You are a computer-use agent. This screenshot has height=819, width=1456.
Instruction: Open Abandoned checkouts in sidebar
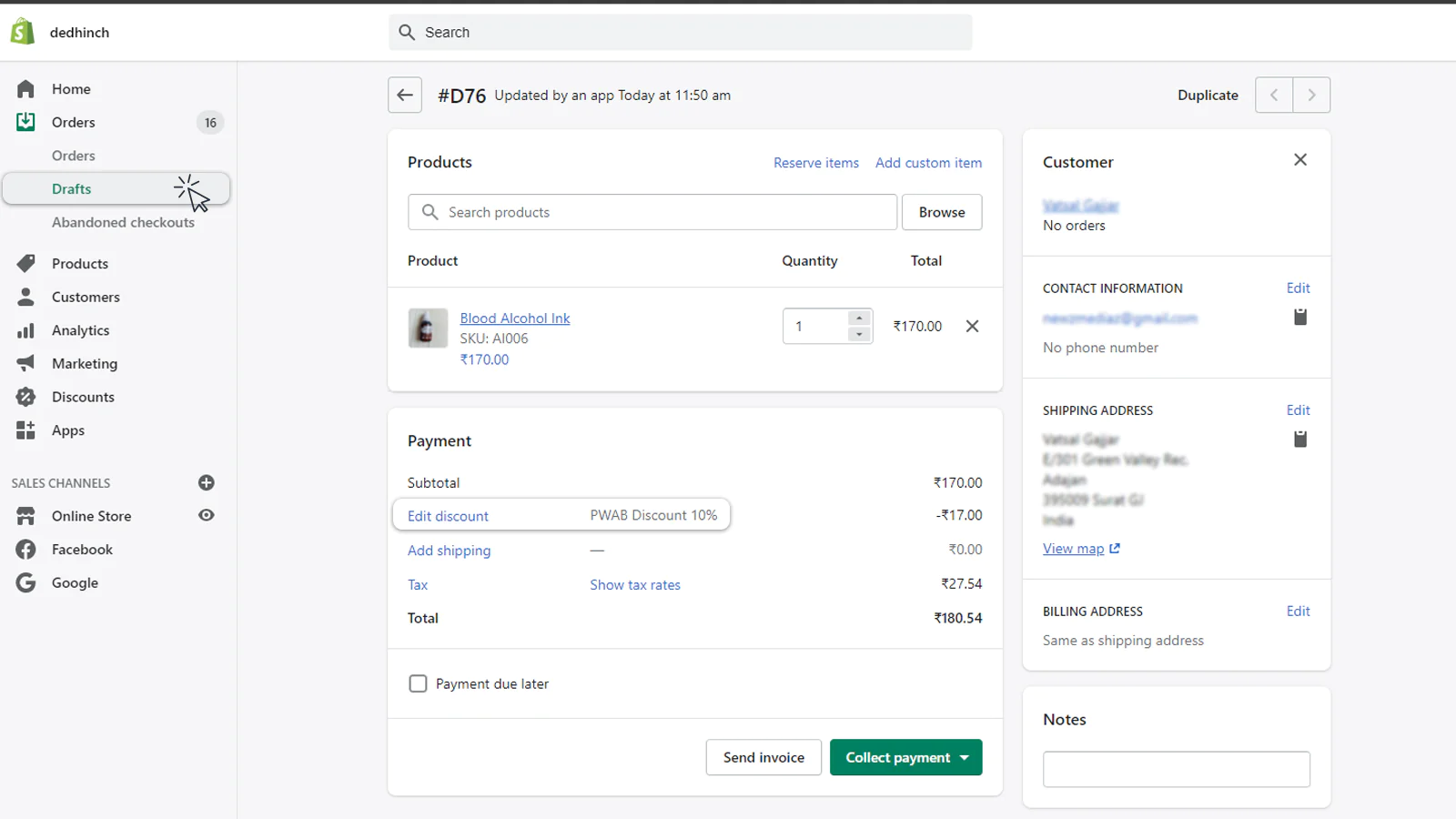123,222
